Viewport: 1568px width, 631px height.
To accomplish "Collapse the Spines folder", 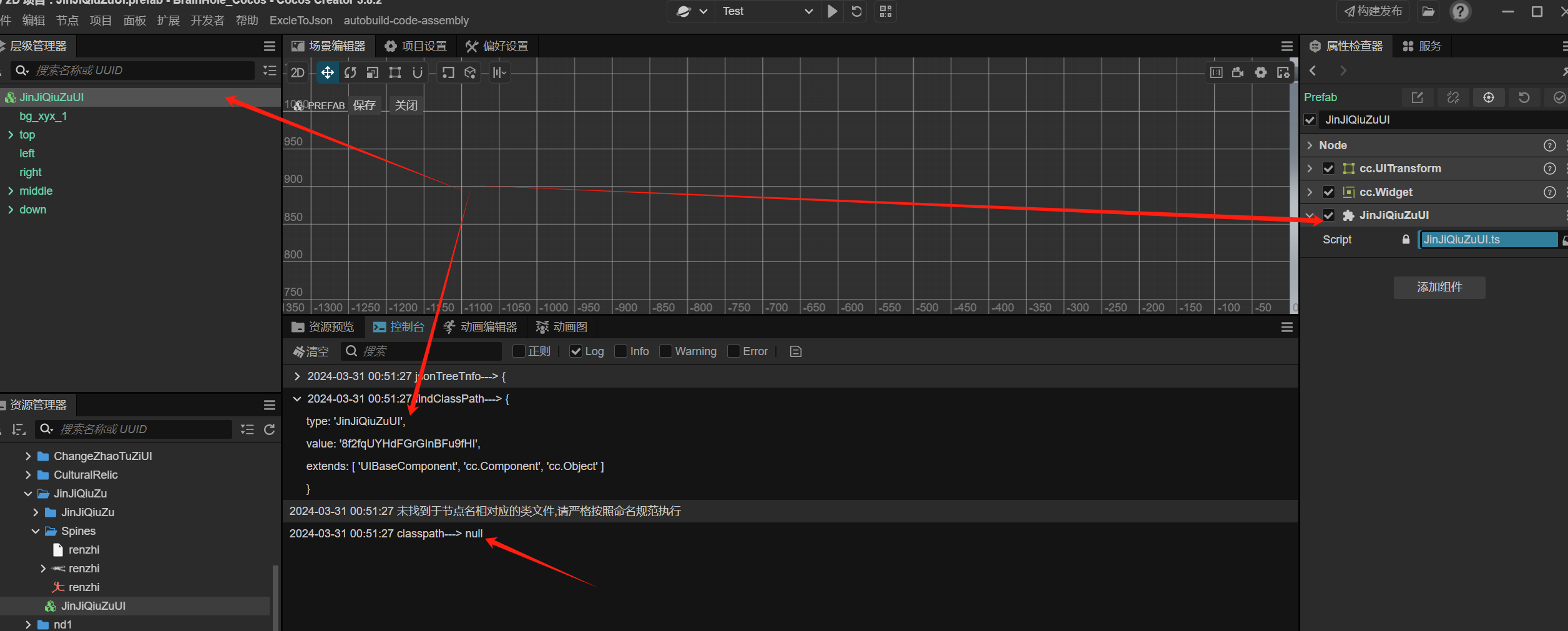I will [x=36, y=531].
